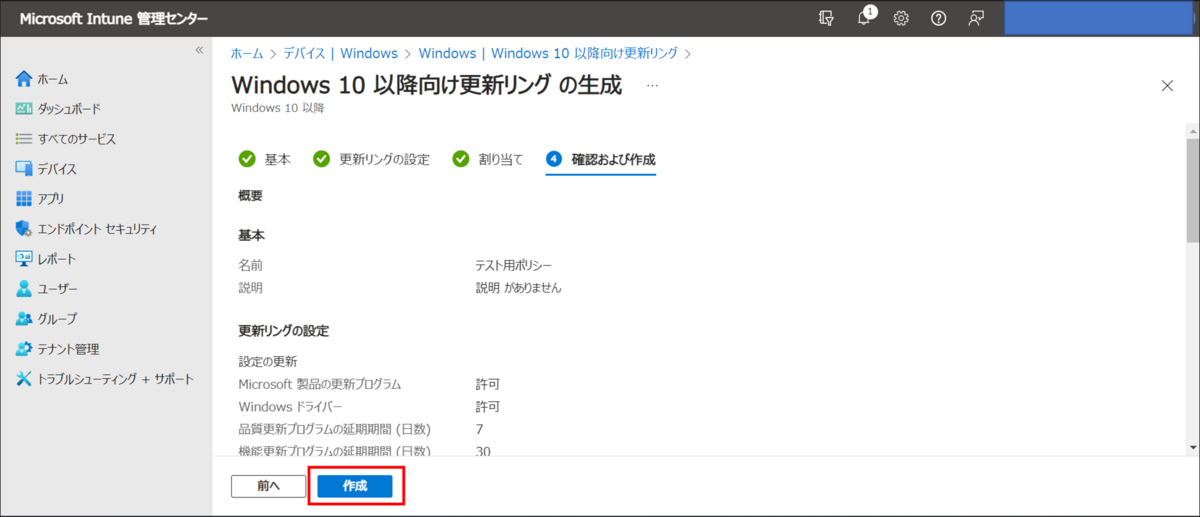Switch to the 割り当て step tab
This screenshot has width=1200, height=517.
(488, 159)
